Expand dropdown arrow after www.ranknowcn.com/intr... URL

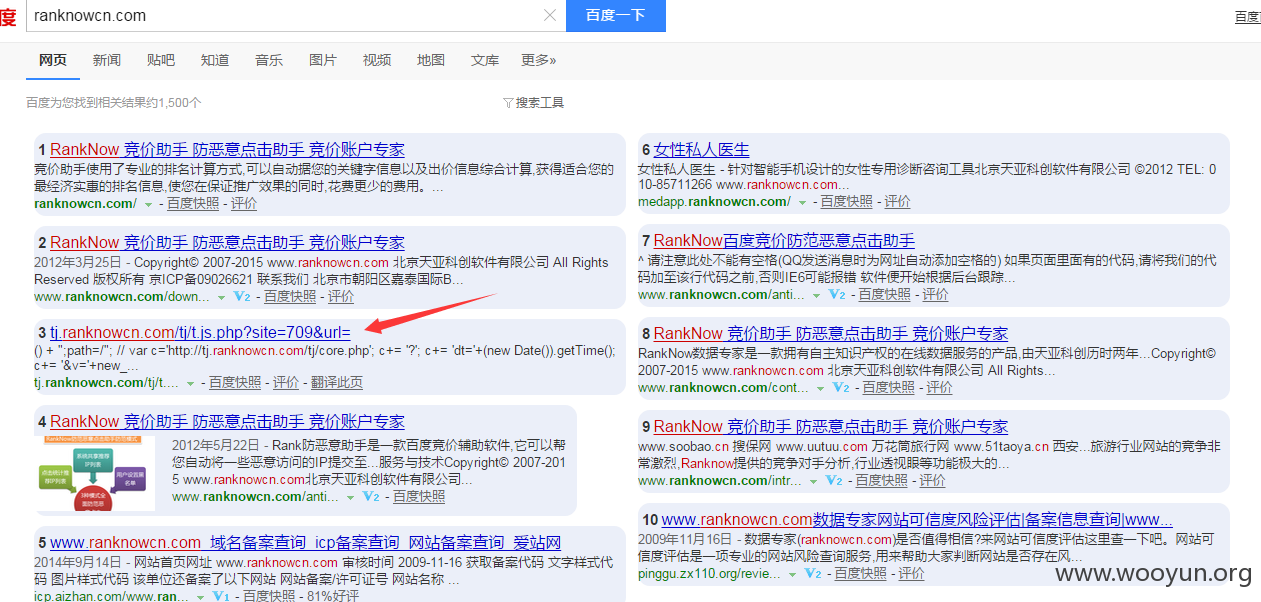click(x=813, y=481)
